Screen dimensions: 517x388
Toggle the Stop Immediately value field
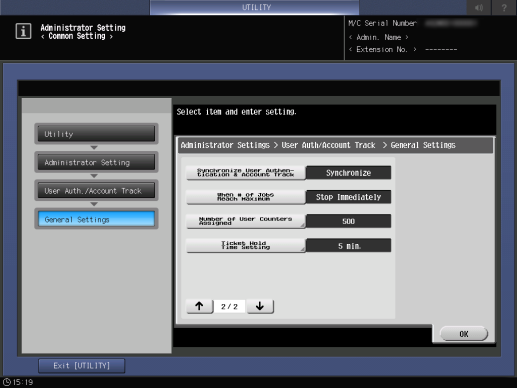click(348, 197)
